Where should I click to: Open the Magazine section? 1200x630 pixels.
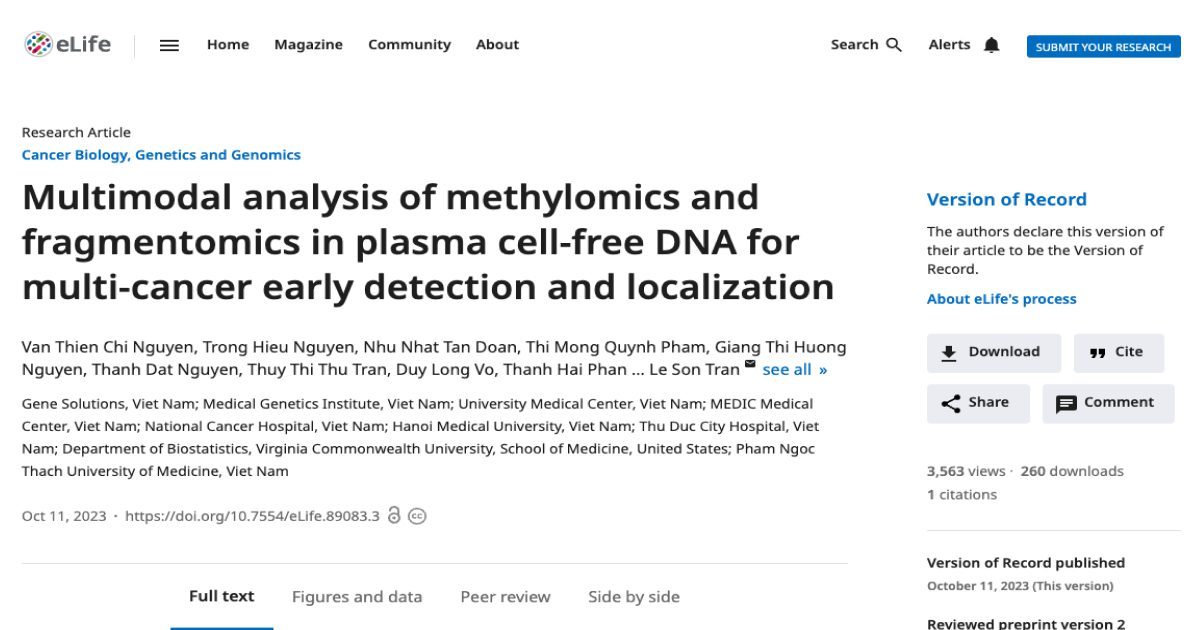308,44
